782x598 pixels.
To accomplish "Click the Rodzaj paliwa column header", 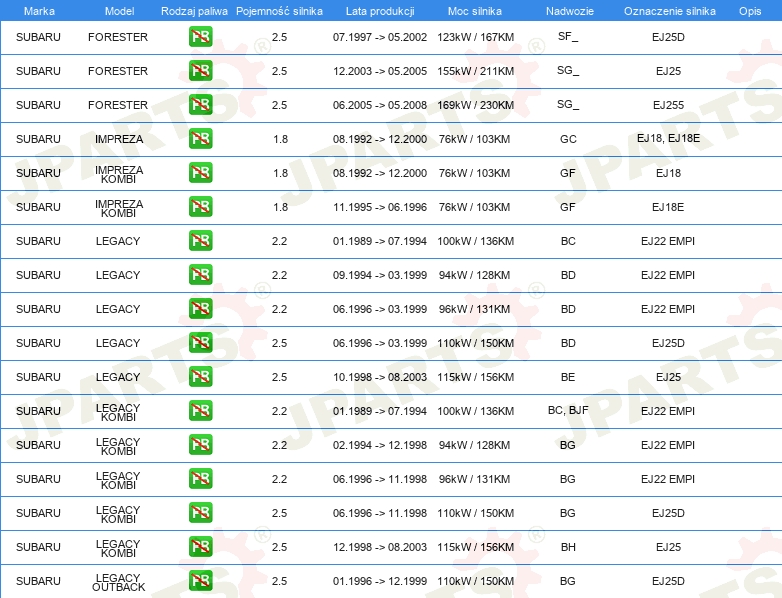I will coord(194,11).
